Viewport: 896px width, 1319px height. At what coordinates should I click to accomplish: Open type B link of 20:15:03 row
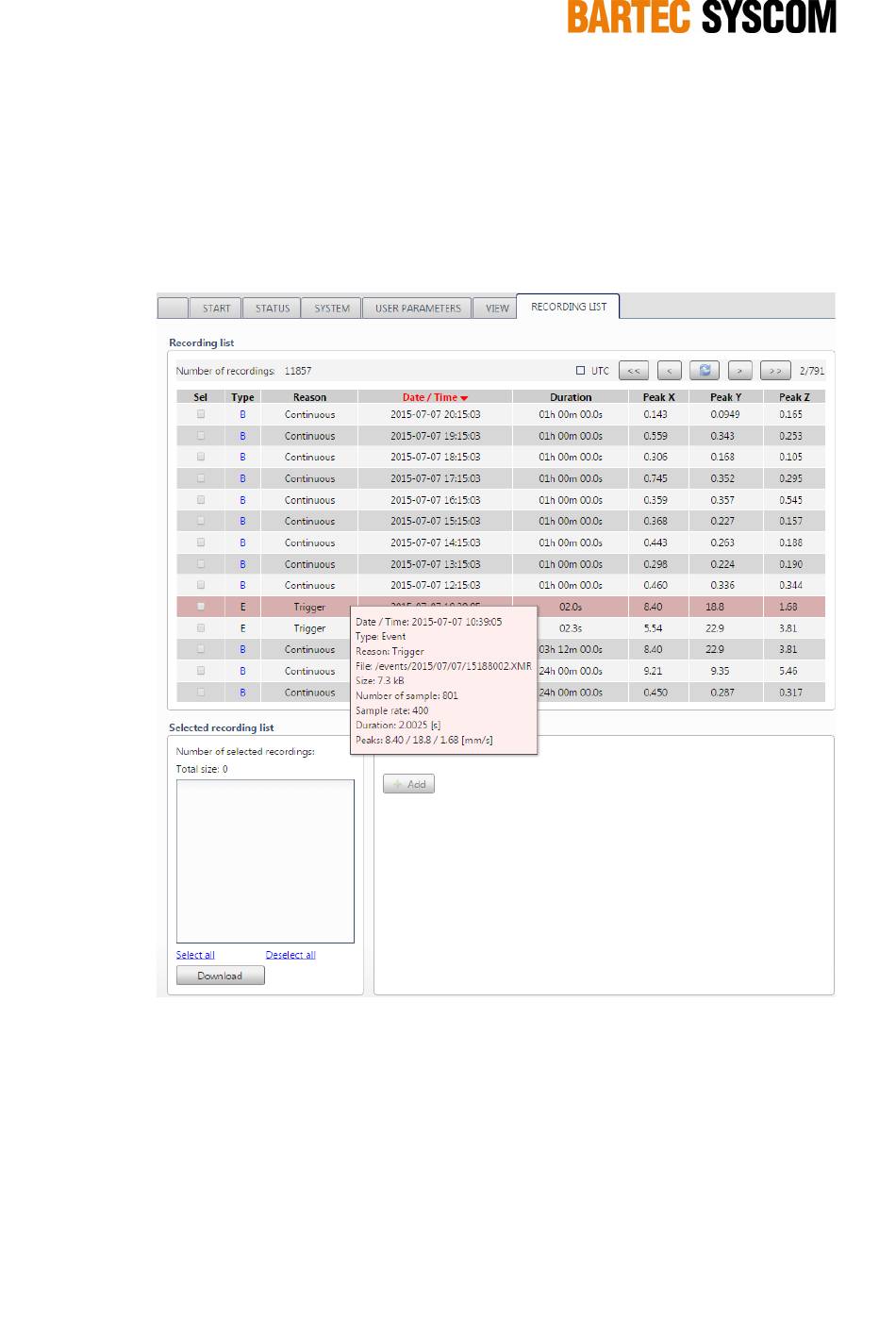(242, 415)
